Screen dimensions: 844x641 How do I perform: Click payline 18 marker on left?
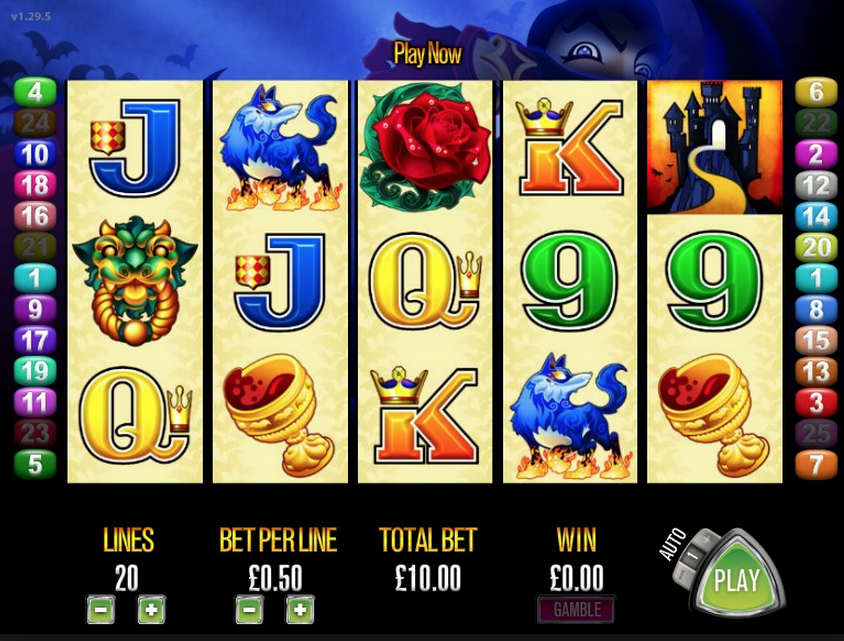(x=35, y=185)
